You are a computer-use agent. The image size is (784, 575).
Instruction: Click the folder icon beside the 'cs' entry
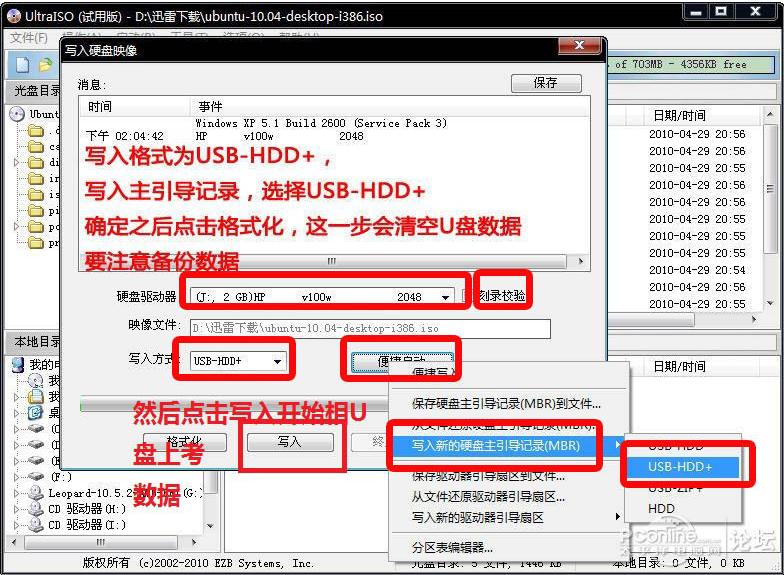click(x=36, y=147)
